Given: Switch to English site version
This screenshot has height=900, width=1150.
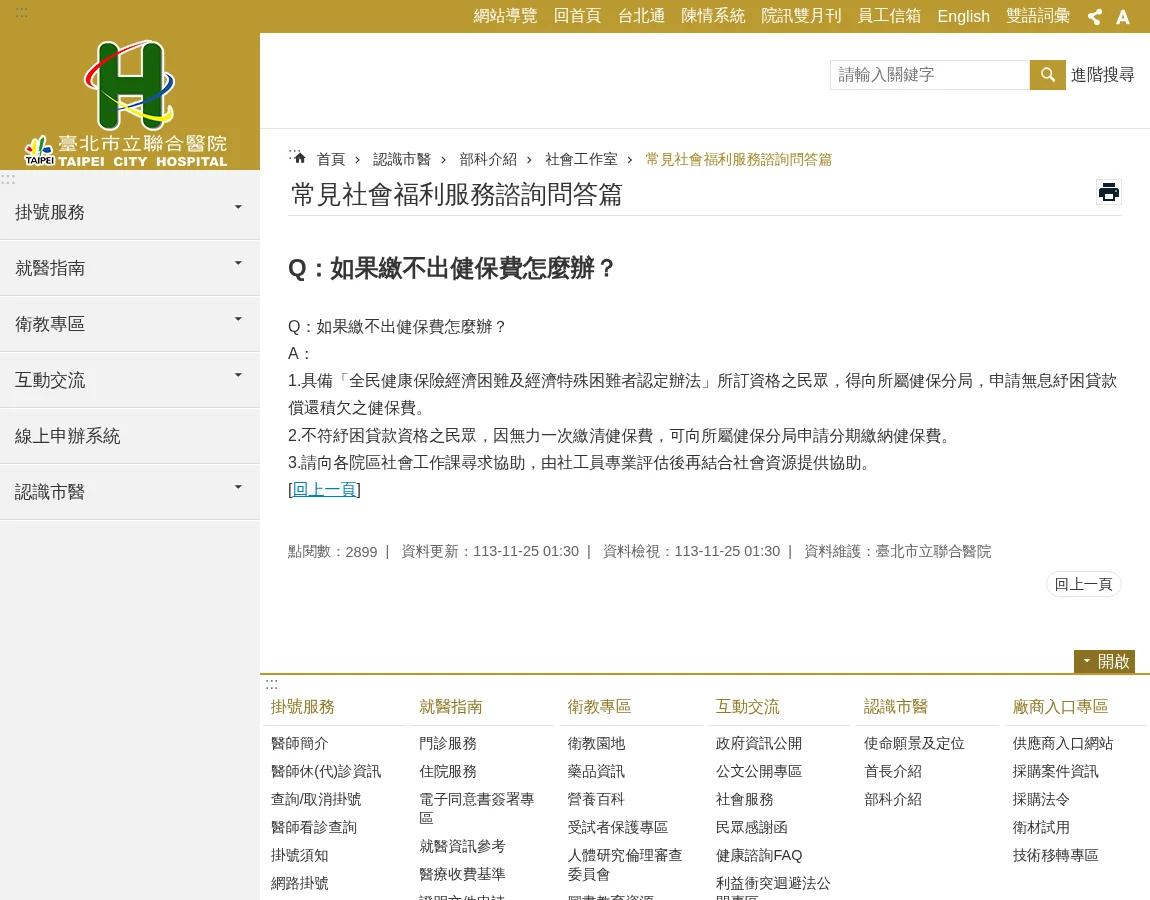Looking at the screenshot, I should (963, 16).
